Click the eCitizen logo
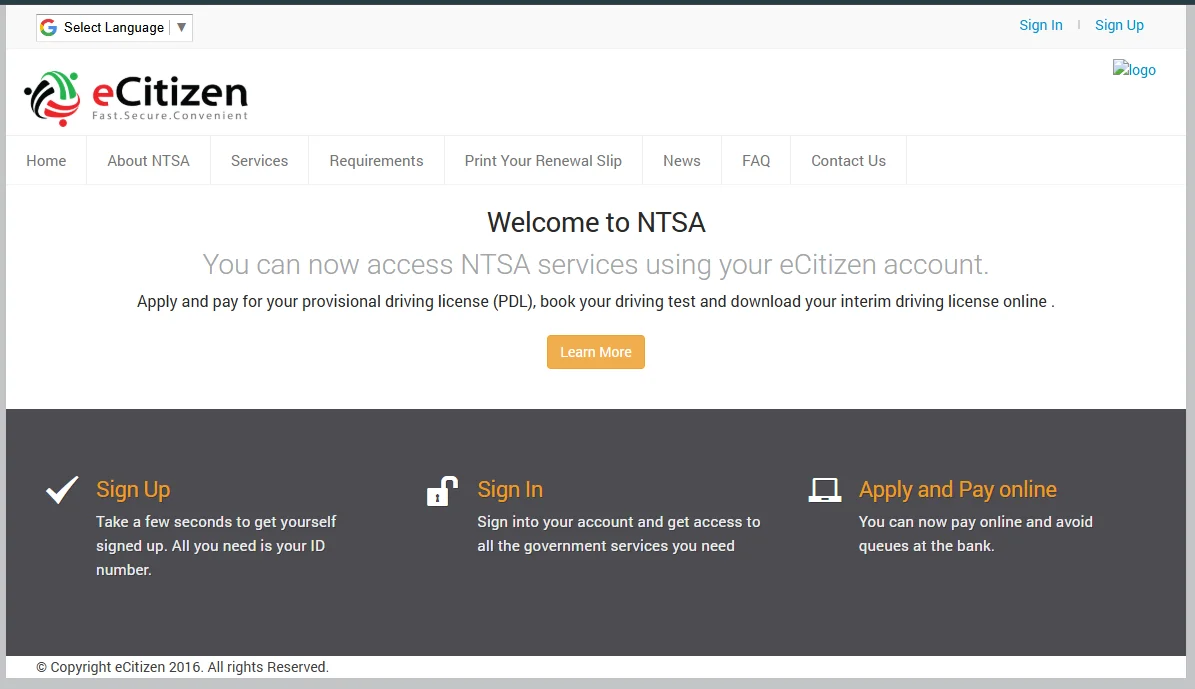Image resolution: width=1195 pixels, height=689 pixels. click(x=136, y=98)
